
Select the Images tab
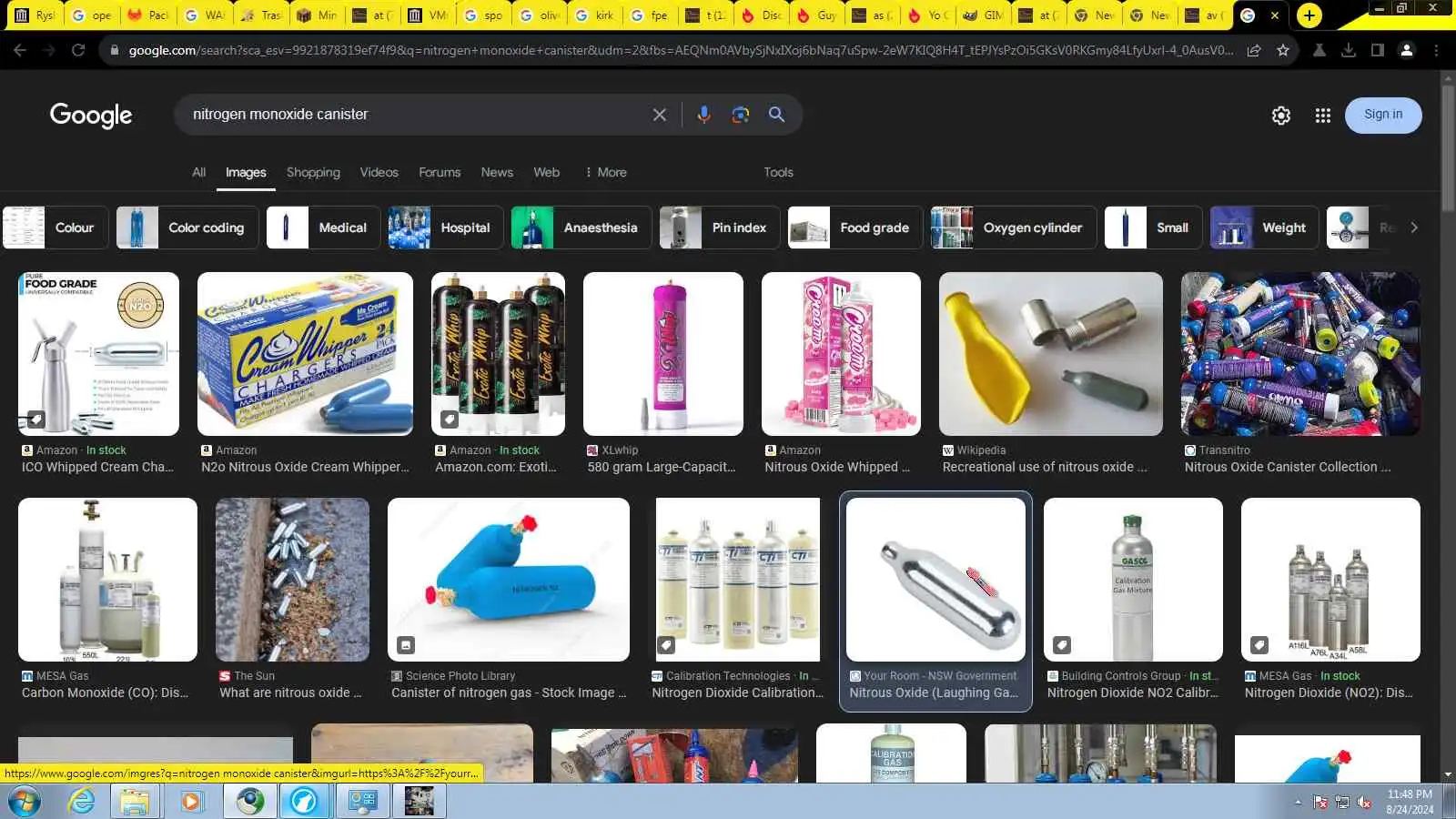coord(246,172)
